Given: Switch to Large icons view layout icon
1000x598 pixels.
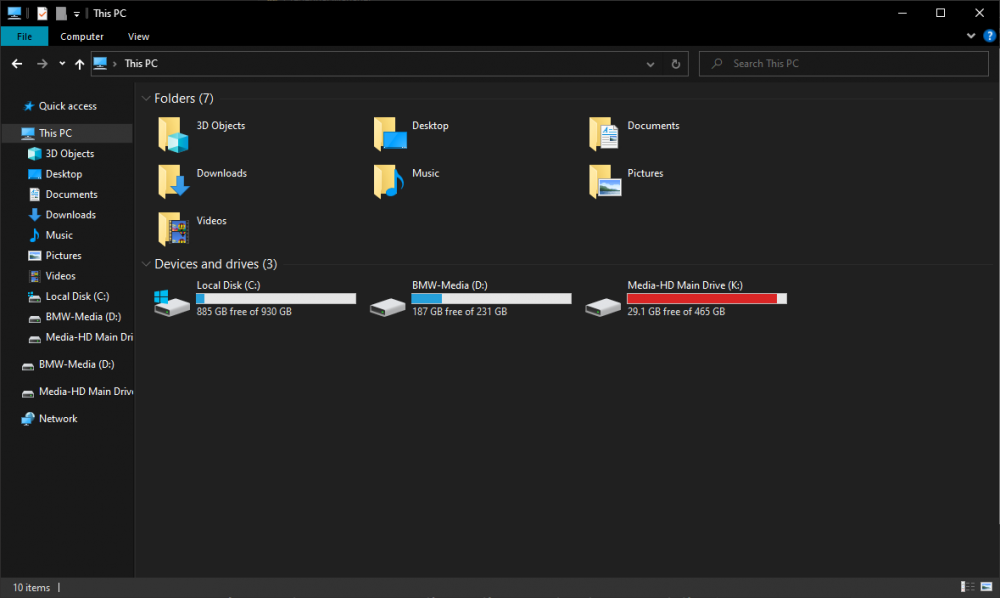Looking at the screenshot, I should (986, 587).
